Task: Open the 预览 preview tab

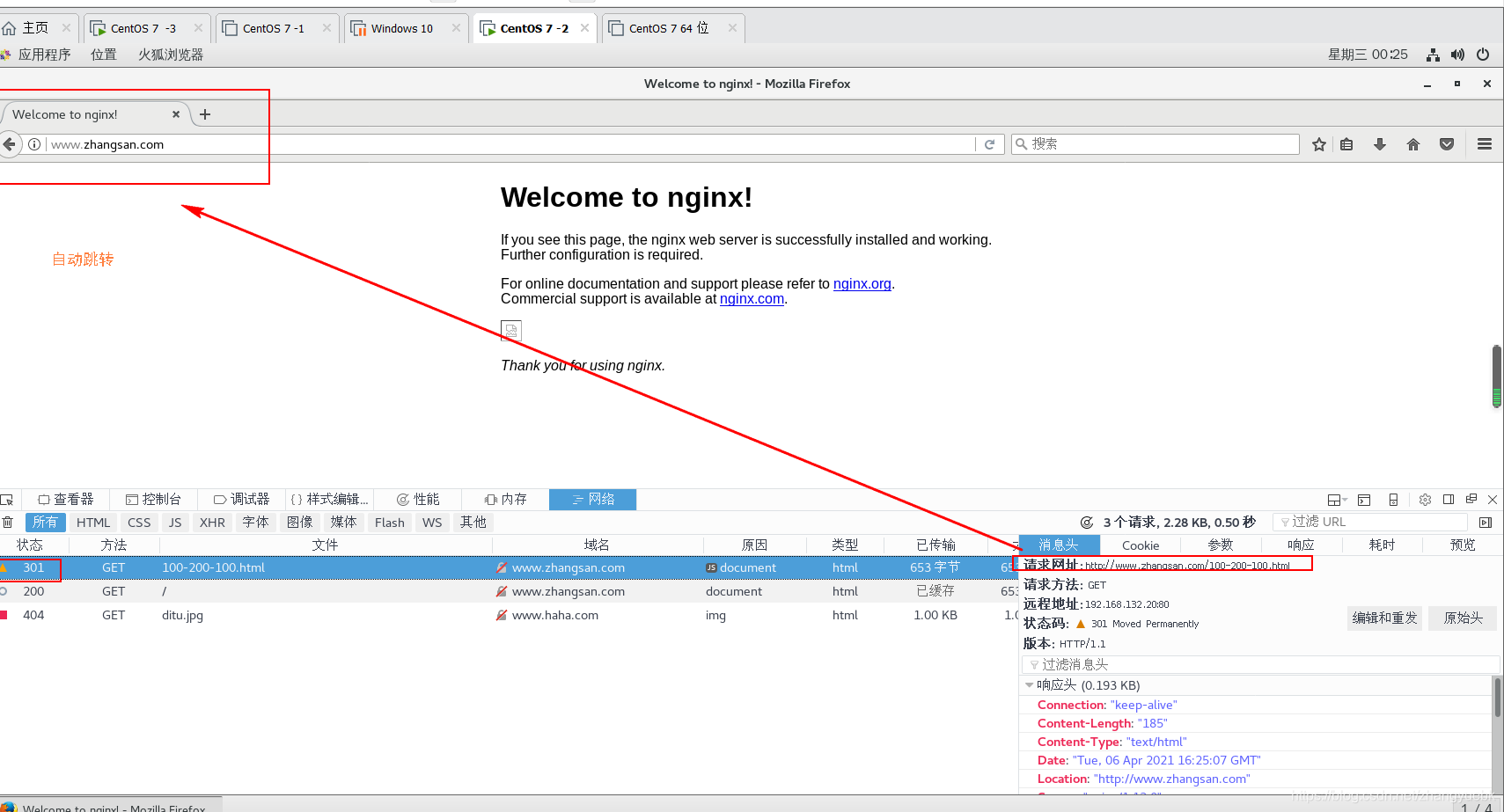Action: (x=1463, y=545)
